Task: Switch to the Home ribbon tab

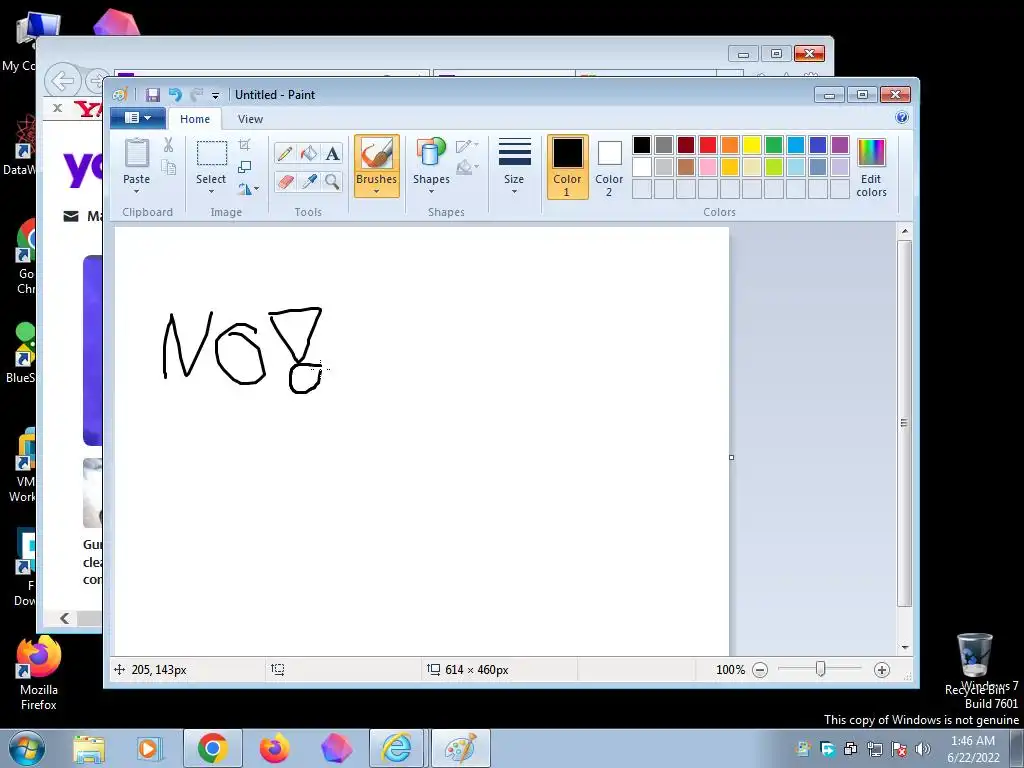Action: pyautogui.click(x=195, y=119)
